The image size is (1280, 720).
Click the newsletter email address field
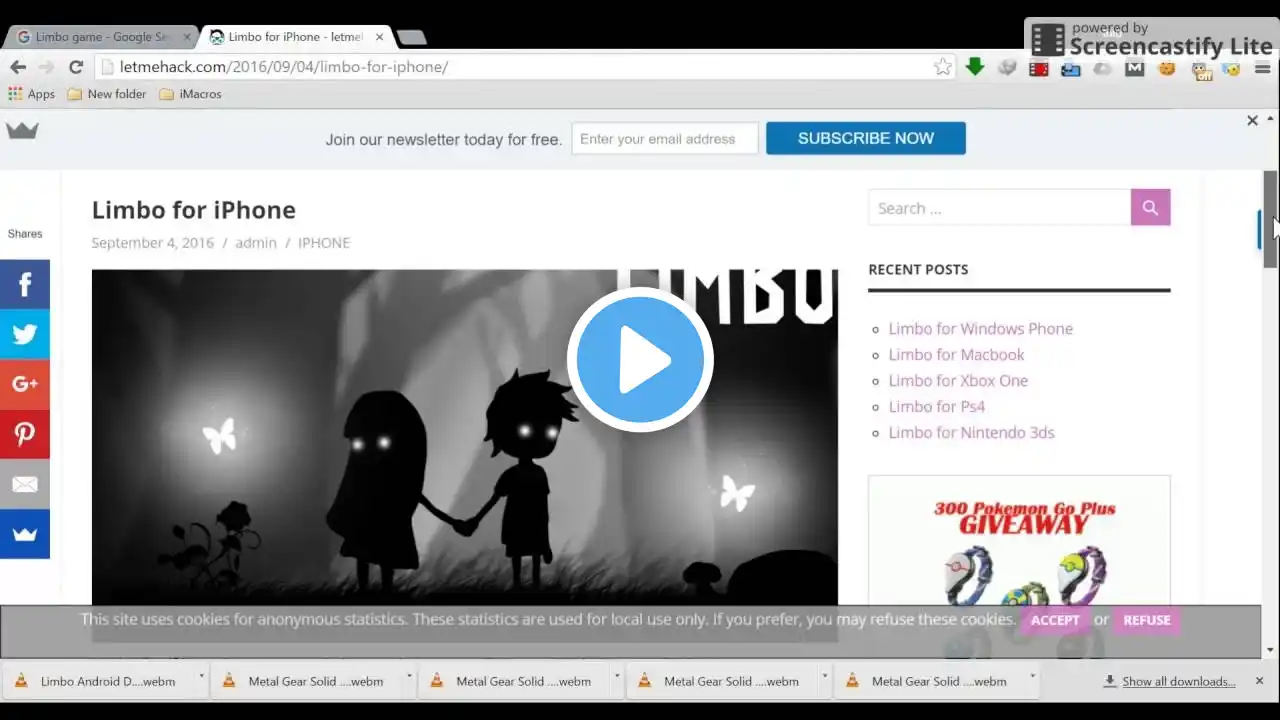tap(665, 139)
